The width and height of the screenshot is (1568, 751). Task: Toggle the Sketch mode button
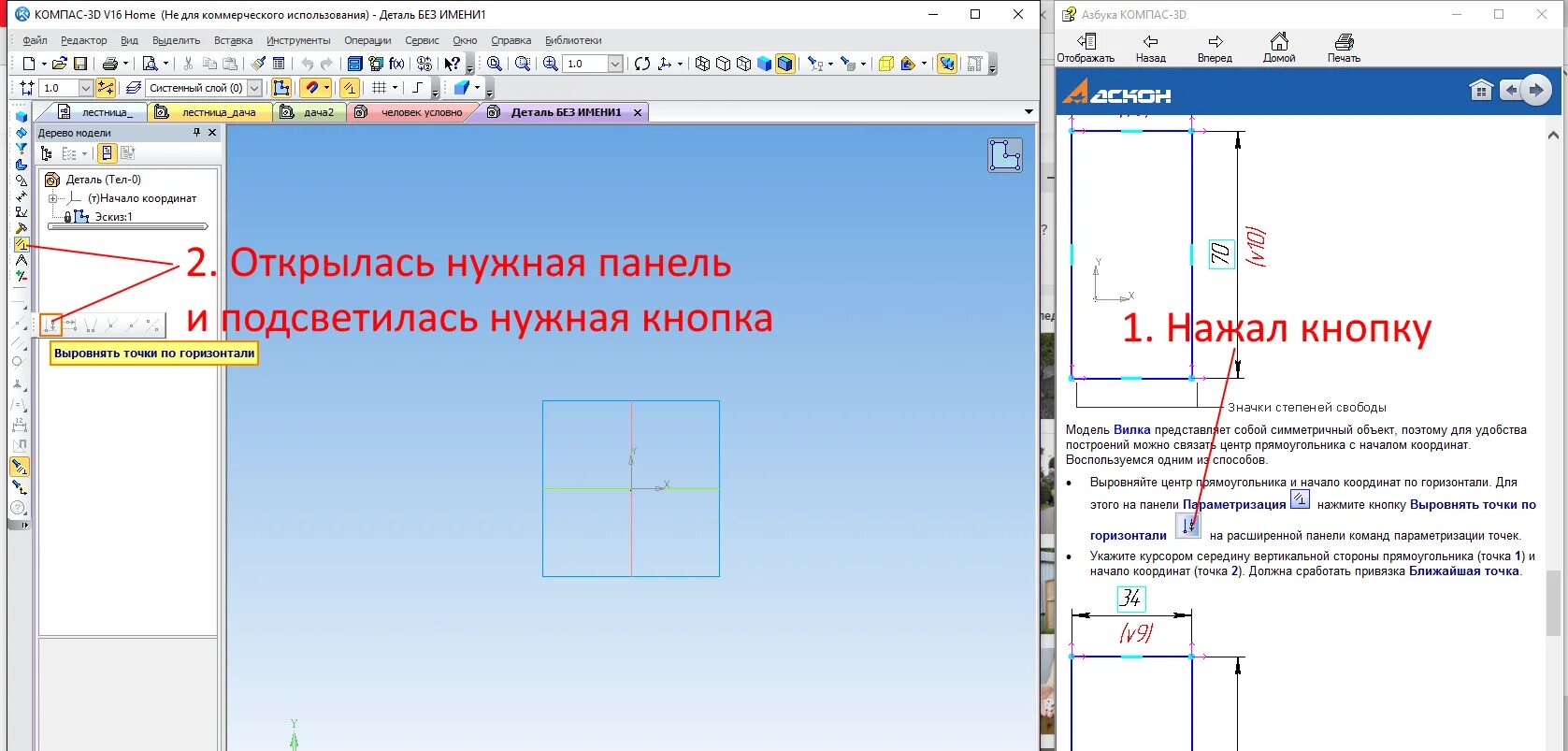tap(281, 88)
